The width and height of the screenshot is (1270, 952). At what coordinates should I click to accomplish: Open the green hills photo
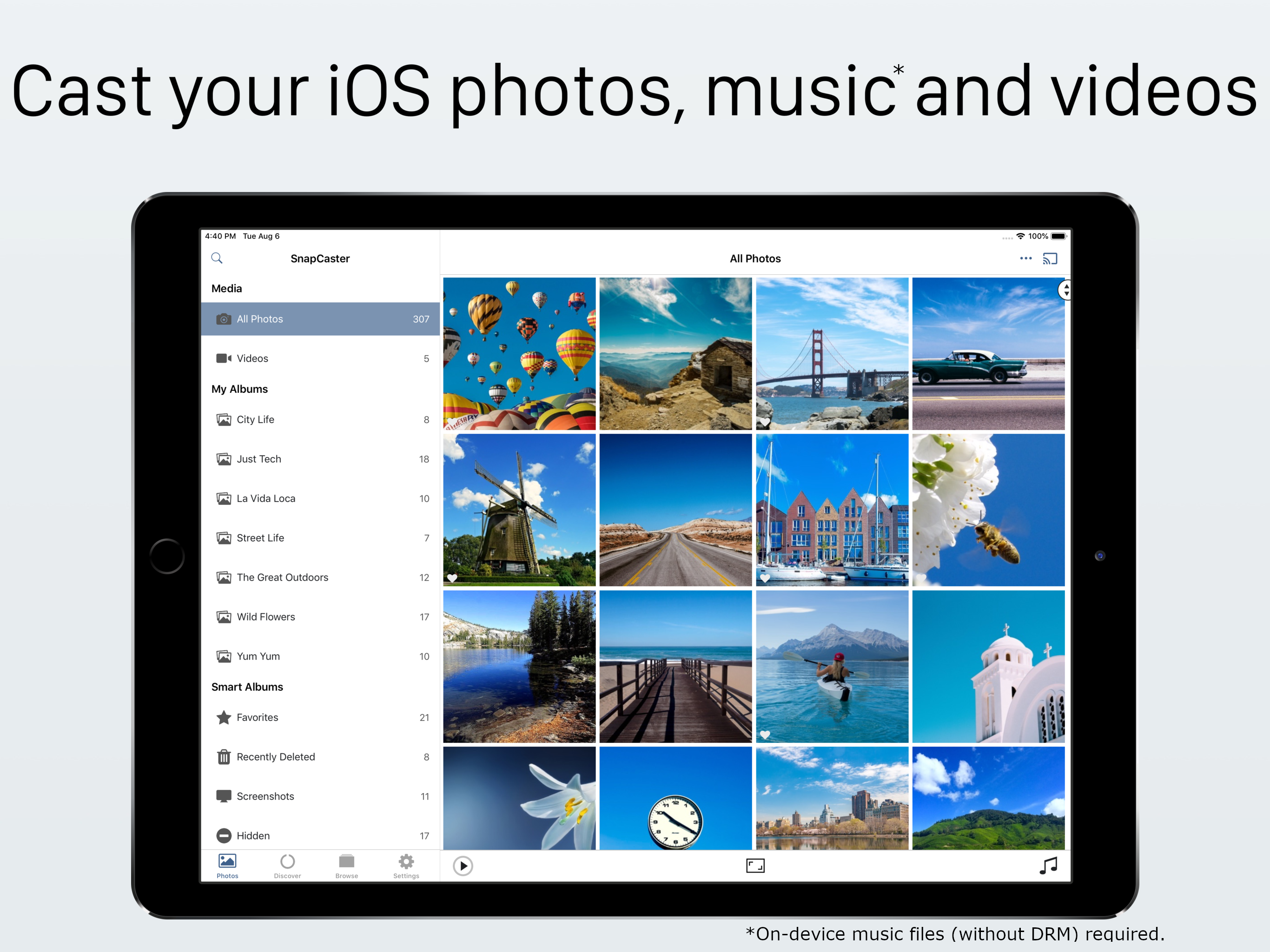coord(988,798)
